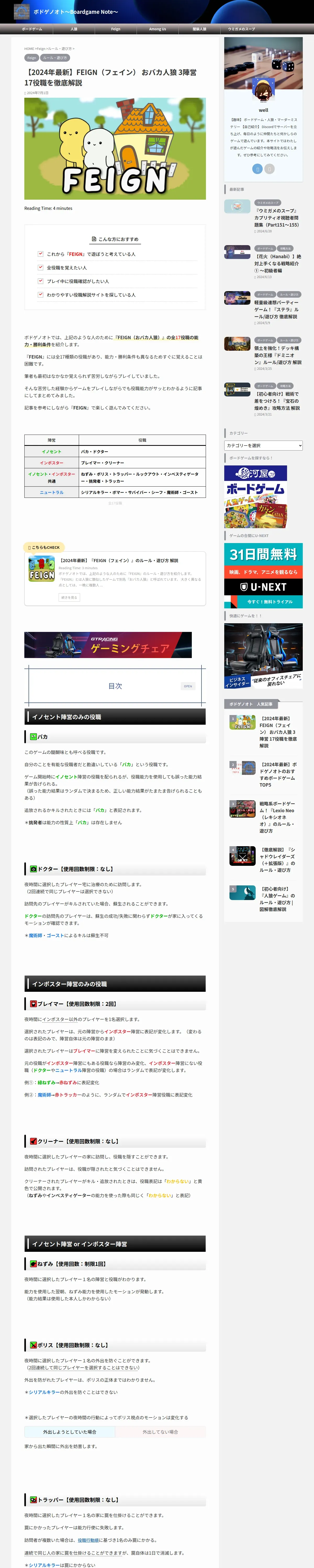Click the blue round social button under profile
Image resolution: width=314 pixels, height=1568 pixels.
257,169
